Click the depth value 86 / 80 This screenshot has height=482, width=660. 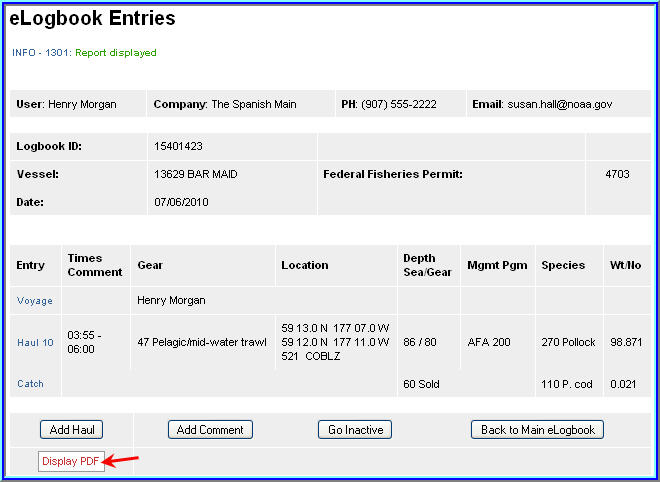point(420,342)
